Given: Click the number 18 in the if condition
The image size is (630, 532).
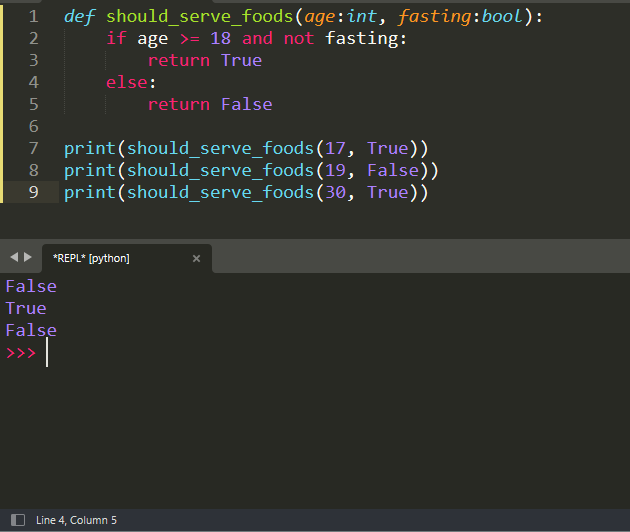Looking at the screenshot, I should point(220,39).
